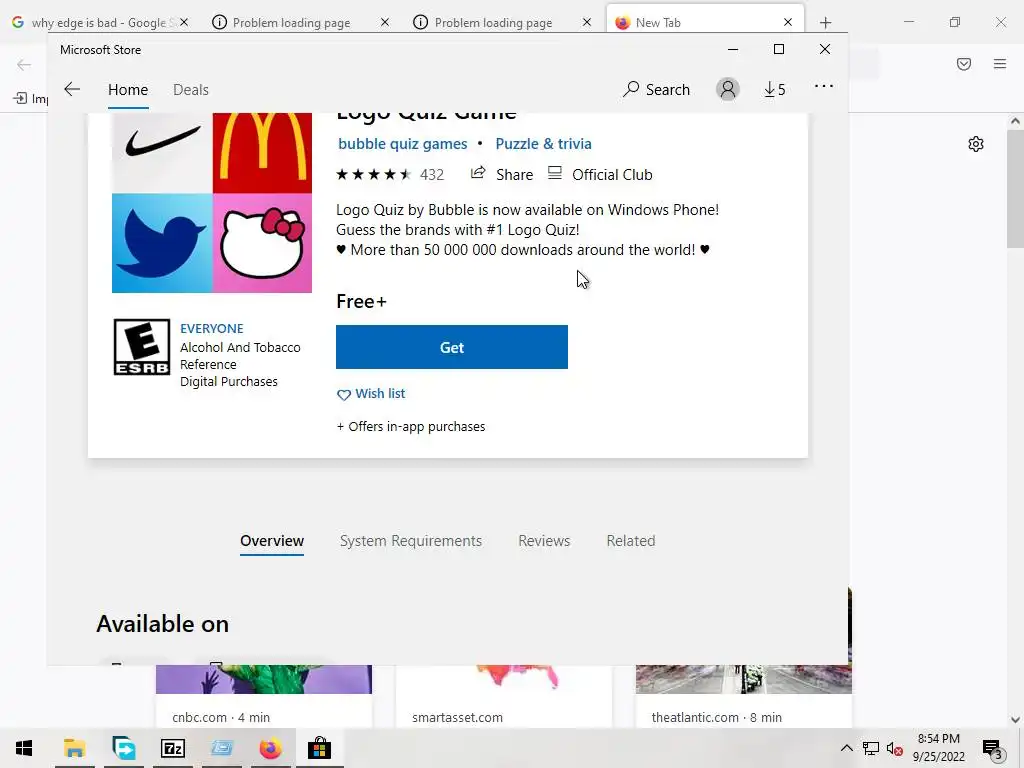Open the user account profile icon
Screen dimensions: 1024x768
point(728,89)
